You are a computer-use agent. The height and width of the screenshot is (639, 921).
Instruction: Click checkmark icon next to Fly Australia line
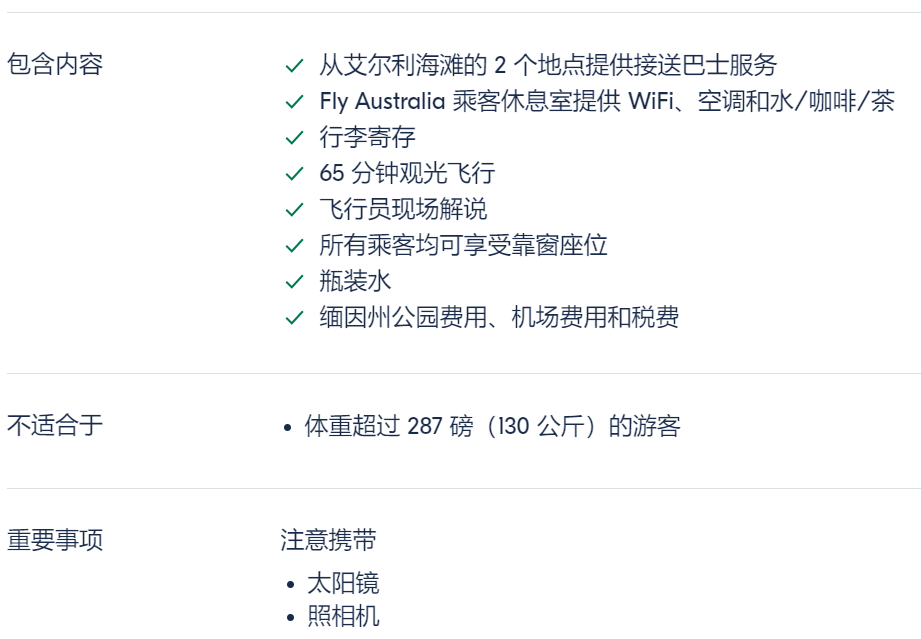tap(294, 102)
